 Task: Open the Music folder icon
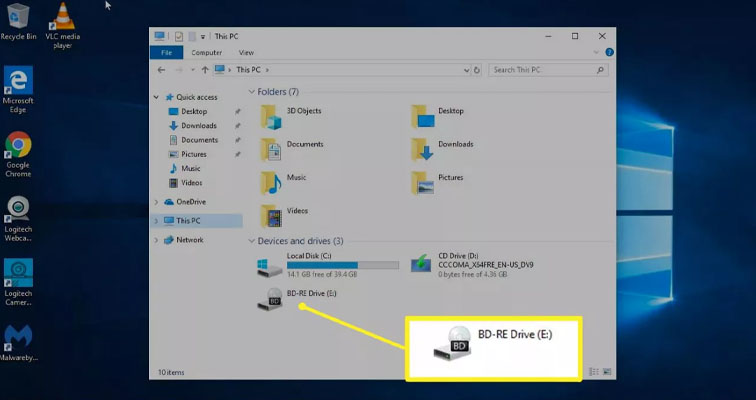point(271,182)
